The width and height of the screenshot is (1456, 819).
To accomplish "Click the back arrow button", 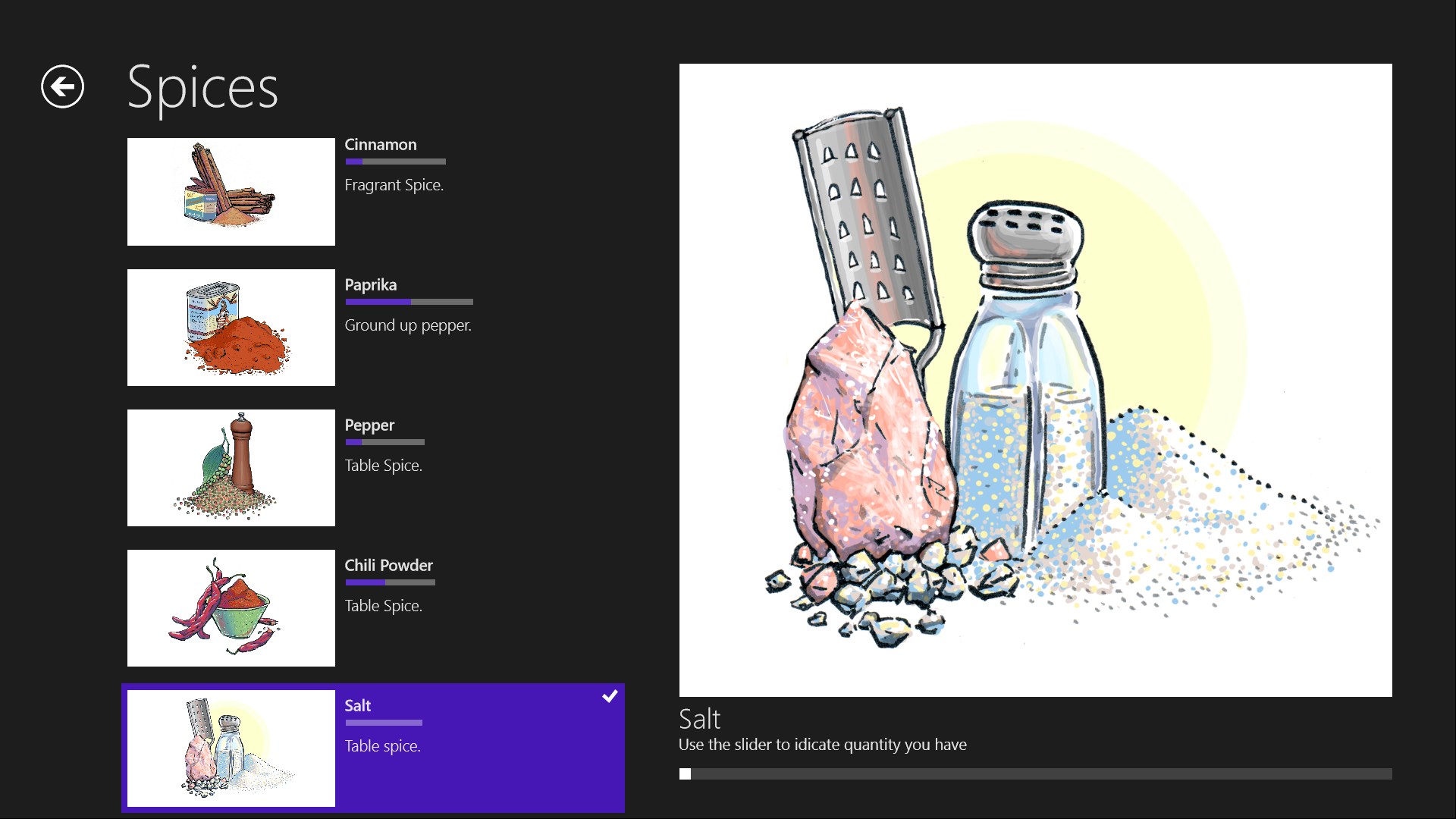I will [62, 86].
